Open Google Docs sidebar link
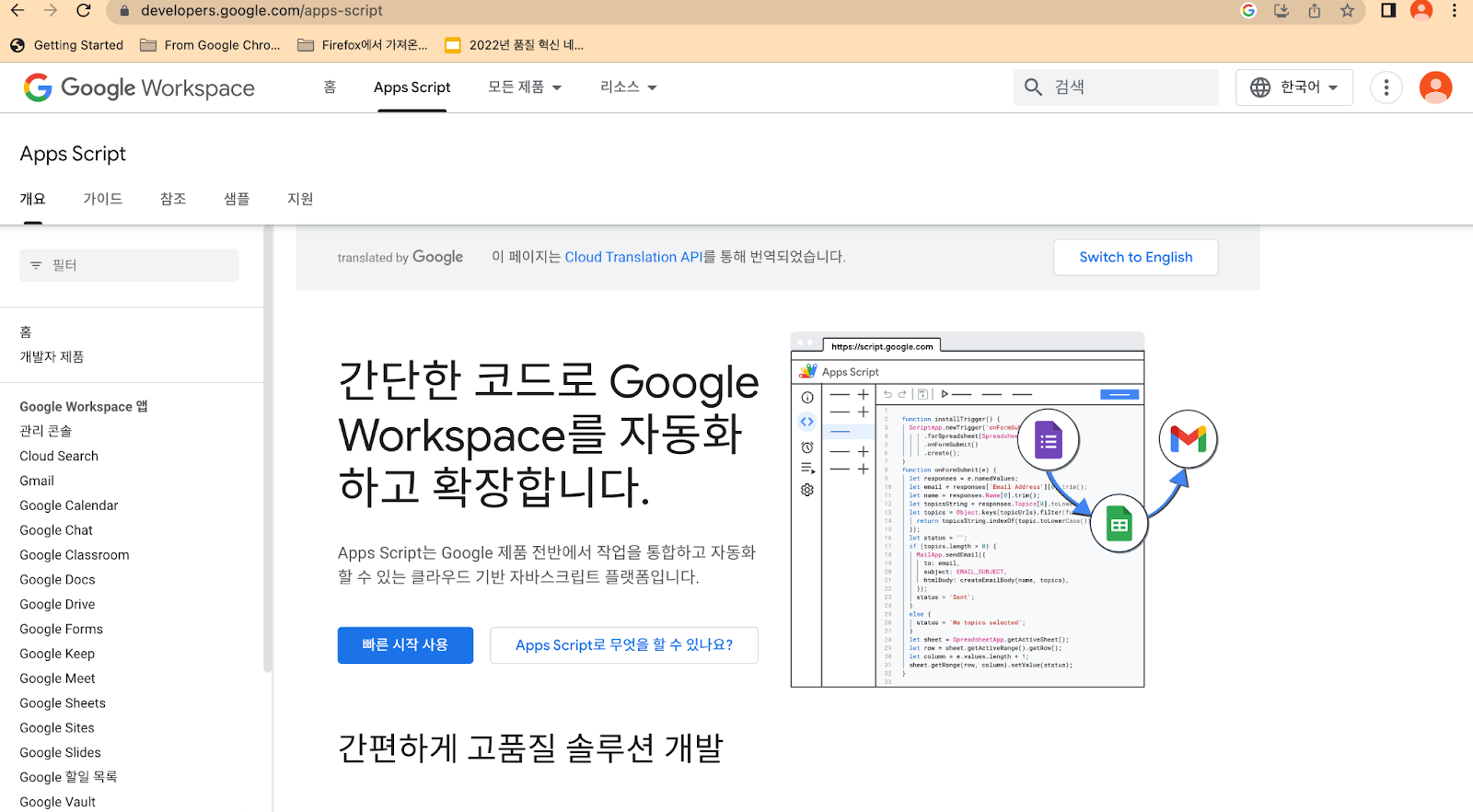 57,580
